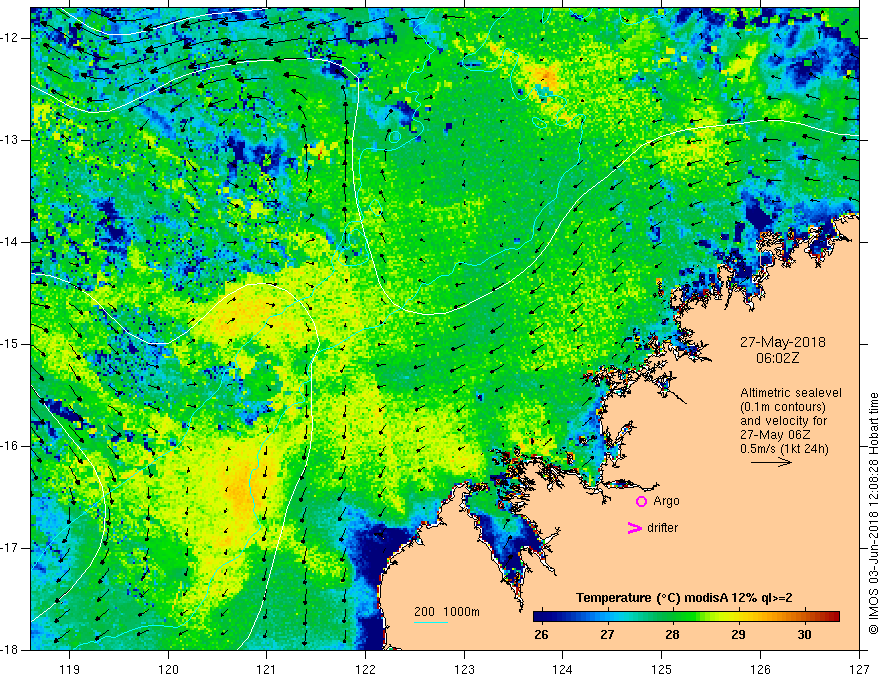
Task: Click the magenta drifter arrow legend symbol
Action: tap(635, 527)
